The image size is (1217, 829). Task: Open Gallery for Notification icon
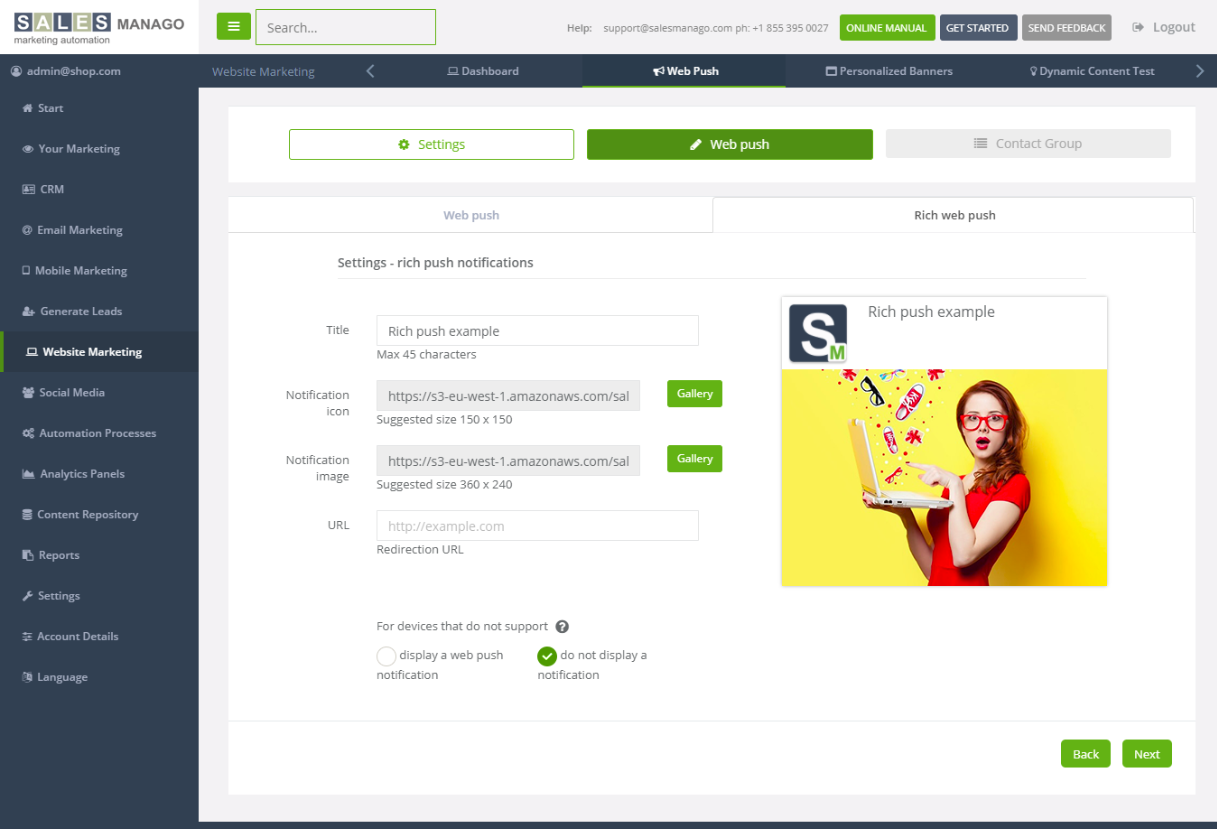click(x=694, y=394)
